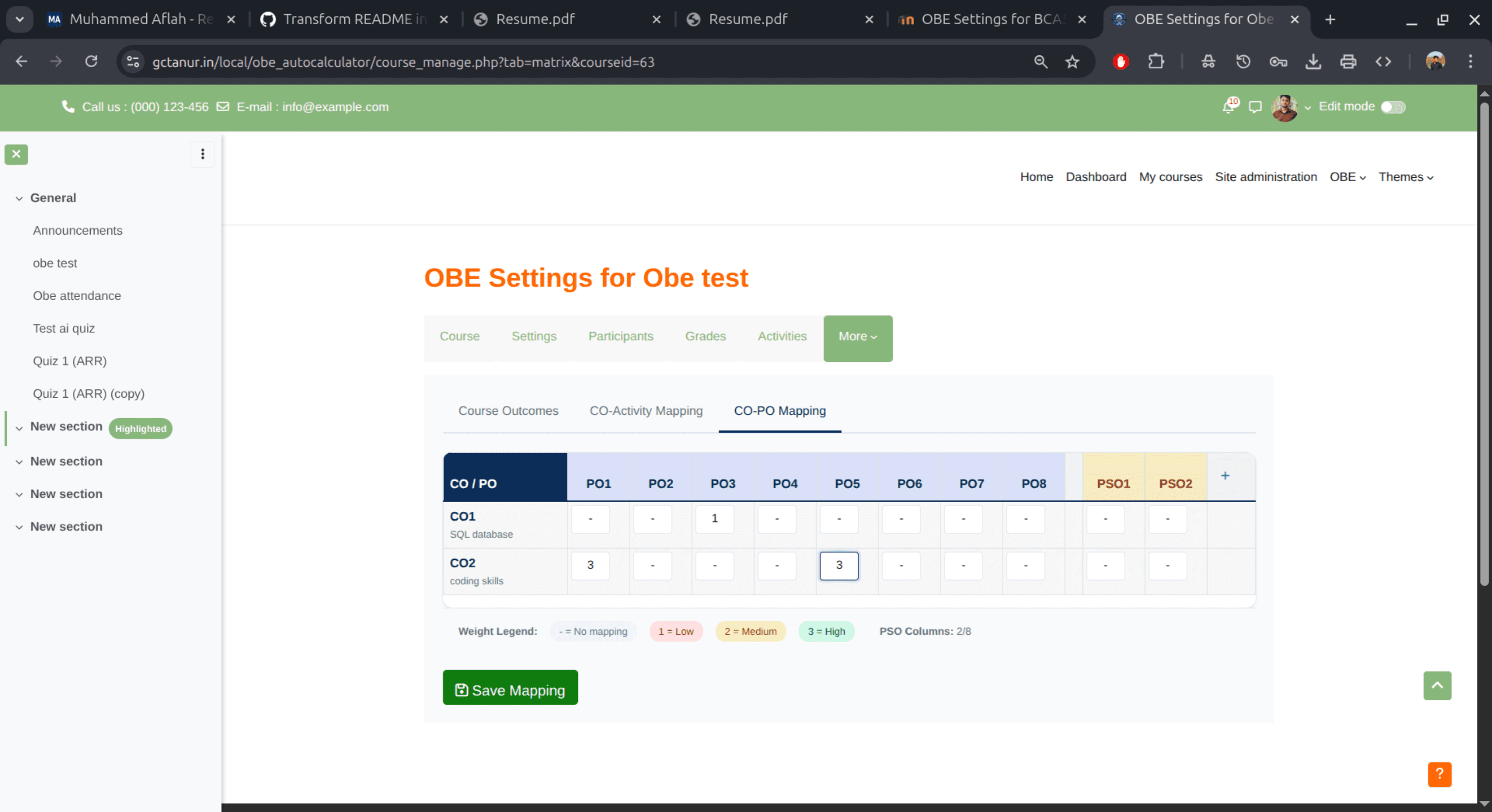
Task: Collapse the General section in sidebar
Action: coord(19,199)
